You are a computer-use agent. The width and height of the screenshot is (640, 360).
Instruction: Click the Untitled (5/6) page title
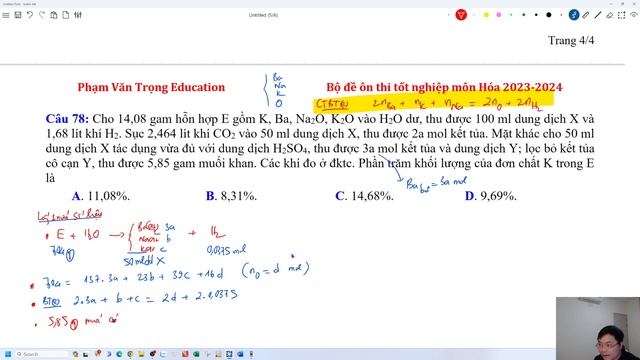pos(263,15)
